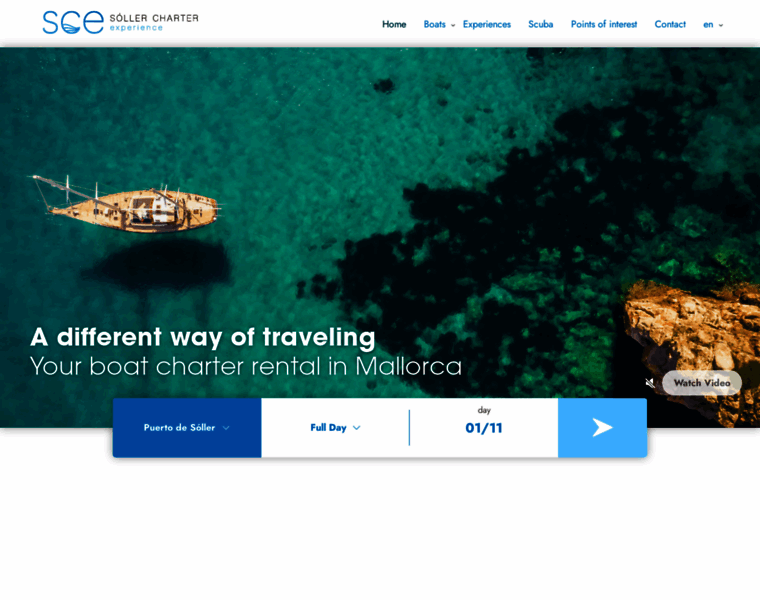Click the Sóller Charter Experience logo
The image size is (760, 600).
coord(121,23)
